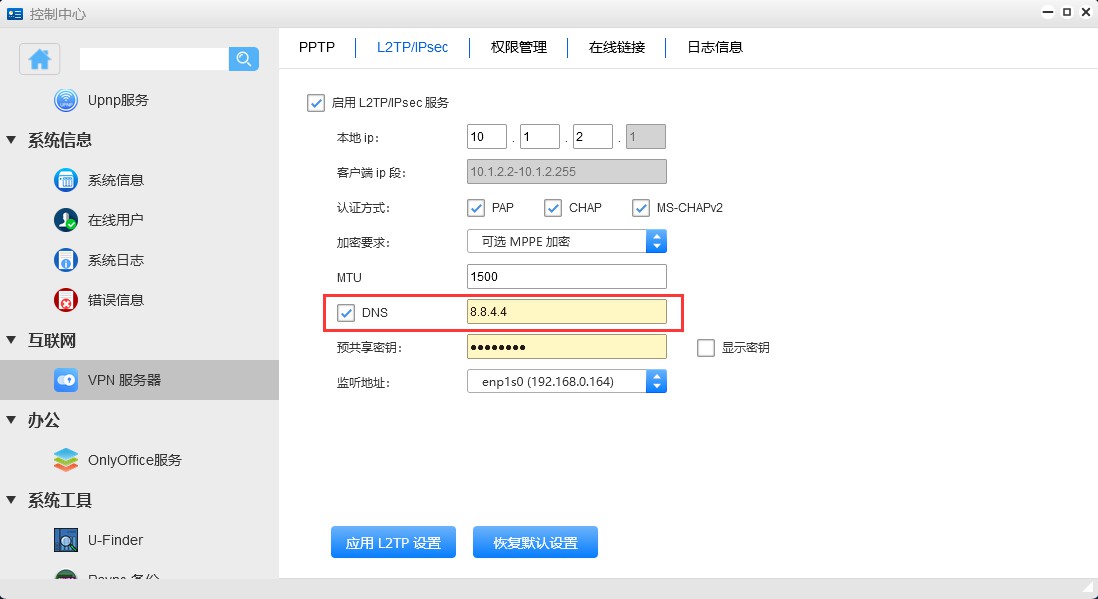Image resolution: width=1098 pixels, height=599 pixels.
Task: Click the 错误信息 icon
Action: (x=66, y=300)
